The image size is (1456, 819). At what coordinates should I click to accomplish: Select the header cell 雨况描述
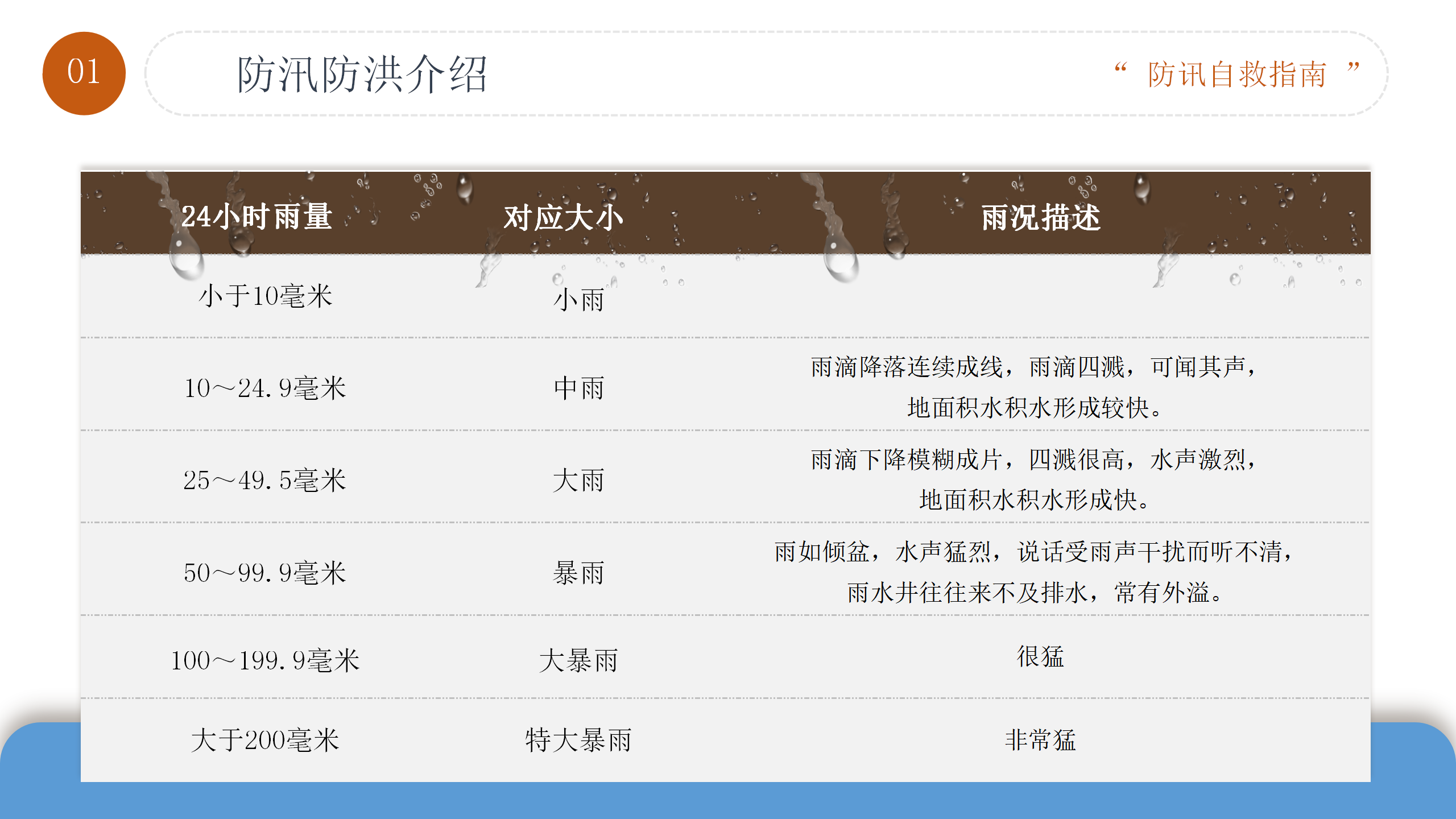(x=1041, y=218)
